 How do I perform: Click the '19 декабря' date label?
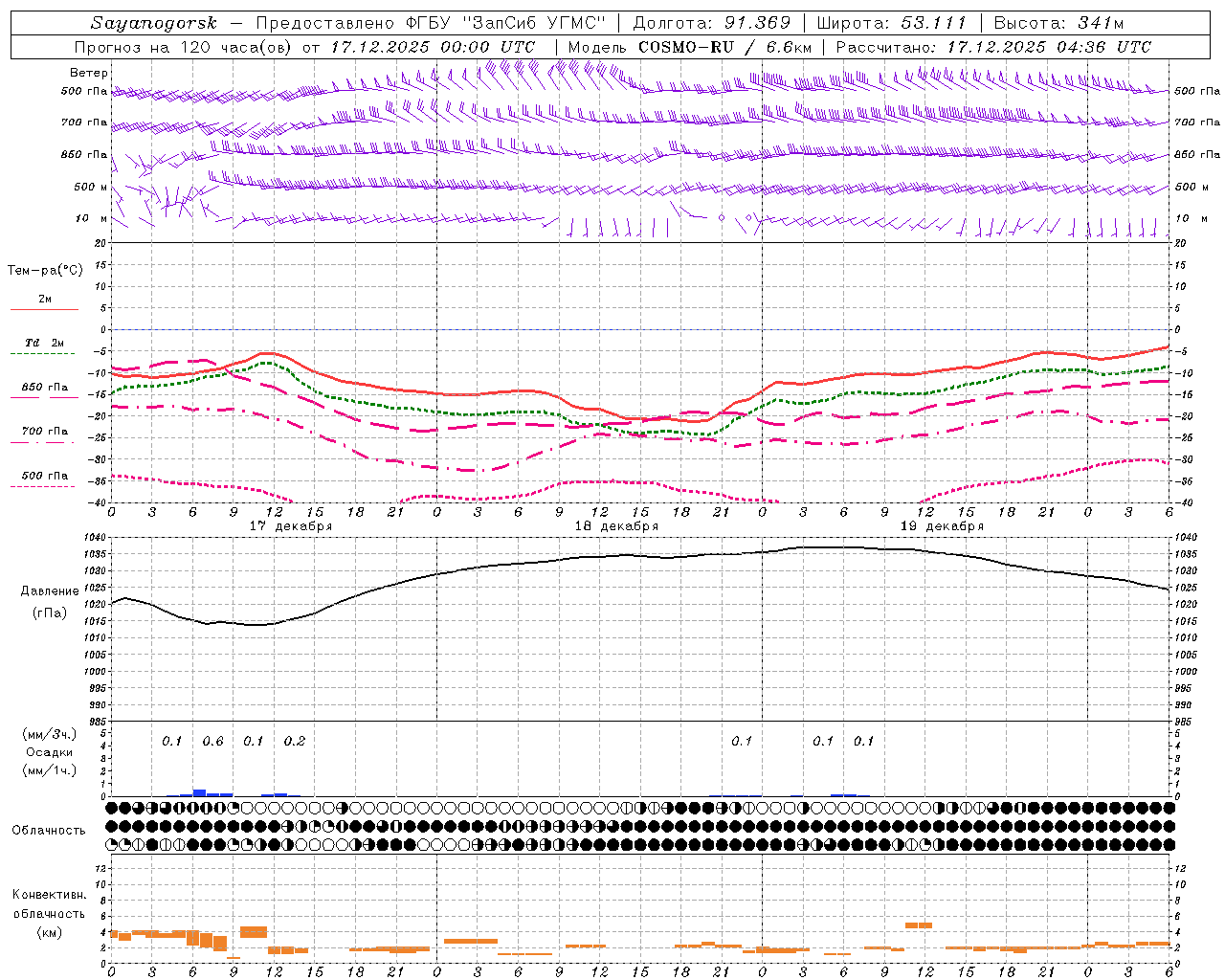click(942, 526)
